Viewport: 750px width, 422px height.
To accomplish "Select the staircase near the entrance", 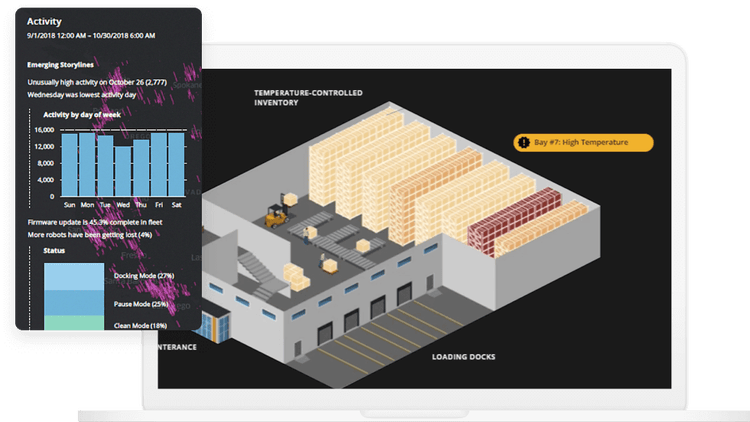I will (257, 269).
